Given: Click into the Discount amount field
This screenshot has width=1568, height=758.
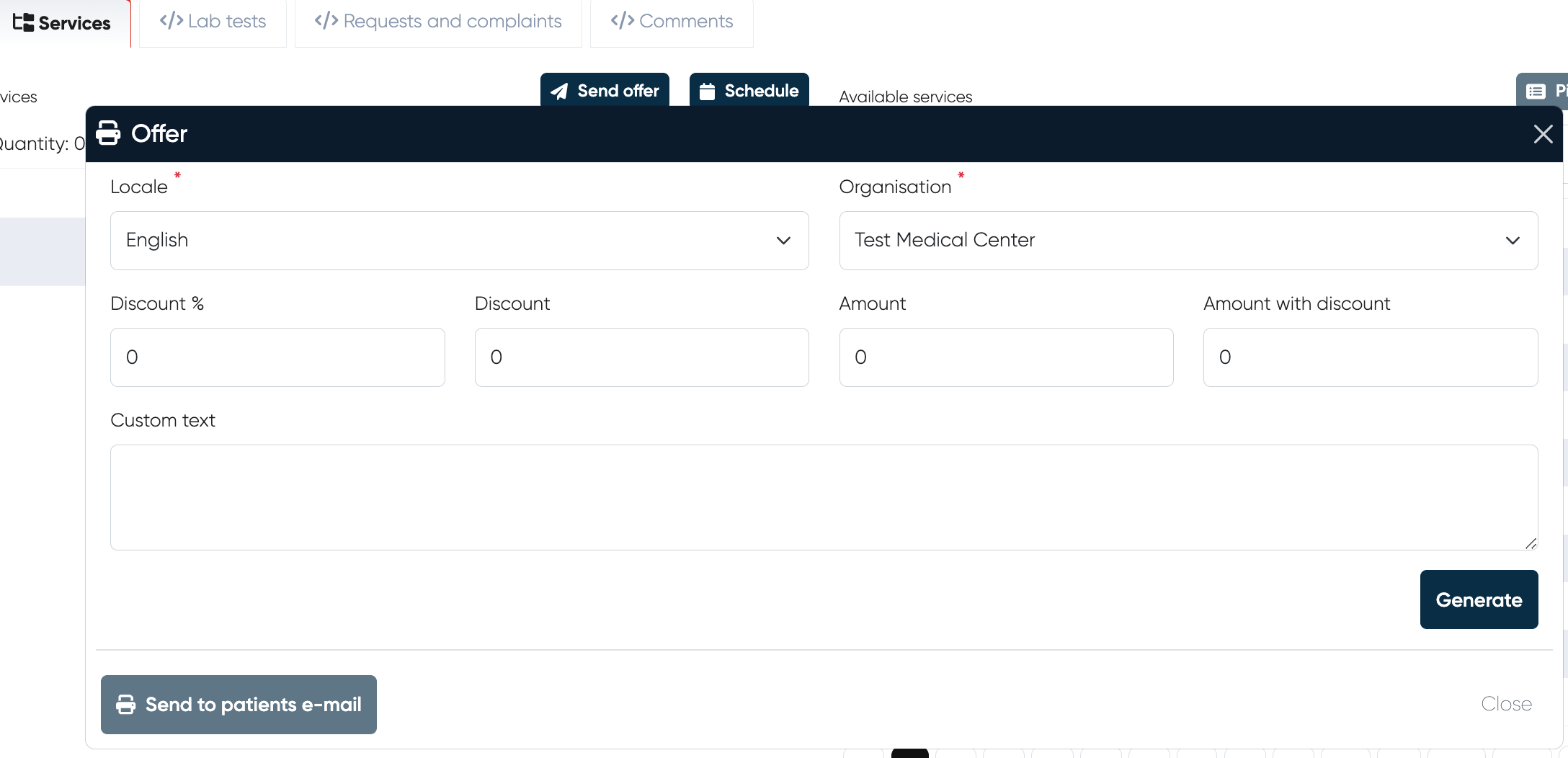Looking at the screenshot, I should 641,357.
